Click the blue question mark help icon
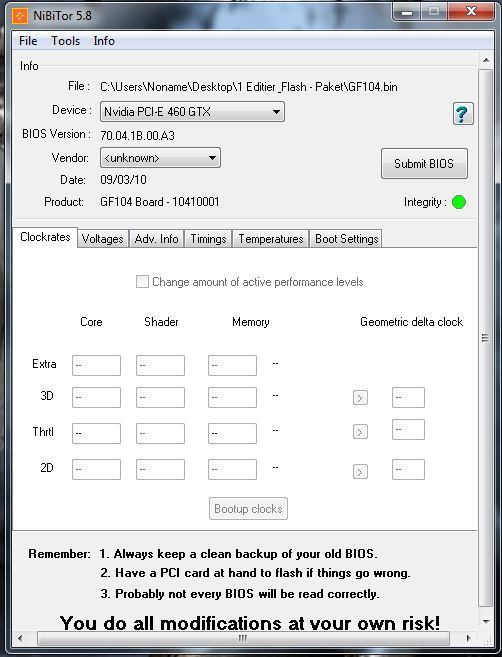502x657 pixels. pyautogui.click(x=463, y=114)
